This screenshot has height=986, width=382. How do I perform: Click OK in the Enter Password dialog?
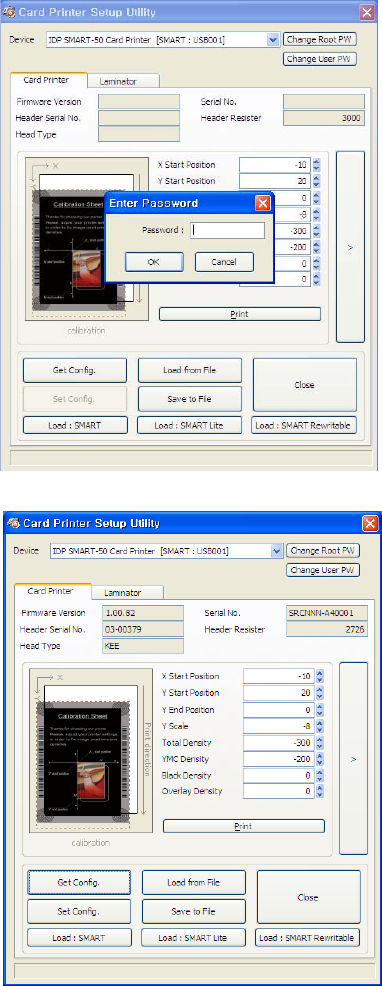pyautogui.click(x=154, y=262)
